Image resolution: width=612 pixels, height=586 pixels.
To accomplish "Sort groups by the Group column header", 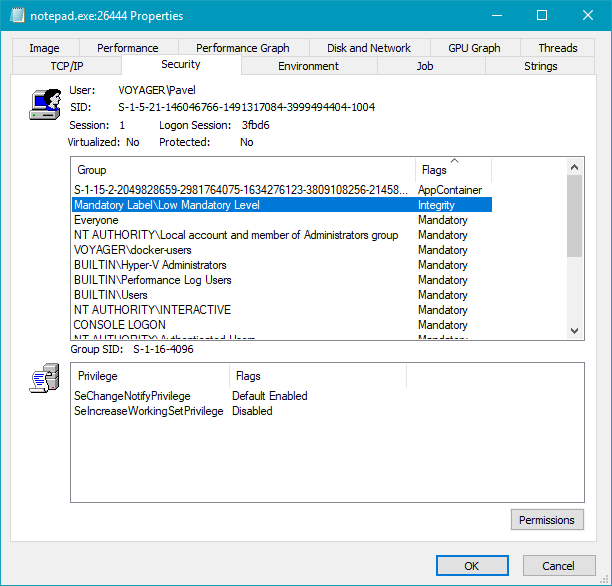I will coord(243,170).
